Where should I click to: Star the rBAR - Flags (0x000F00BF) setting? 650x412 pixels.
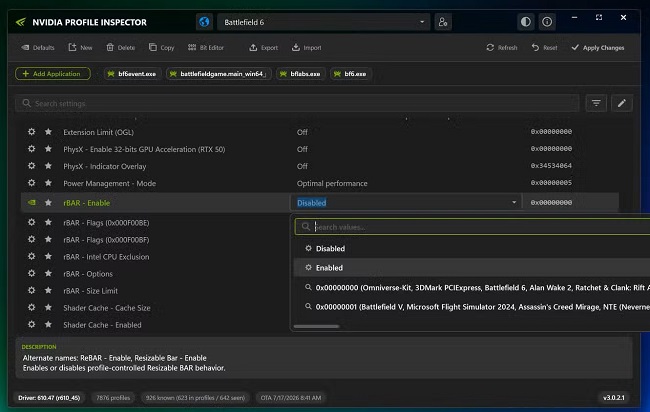pos(49,239)
